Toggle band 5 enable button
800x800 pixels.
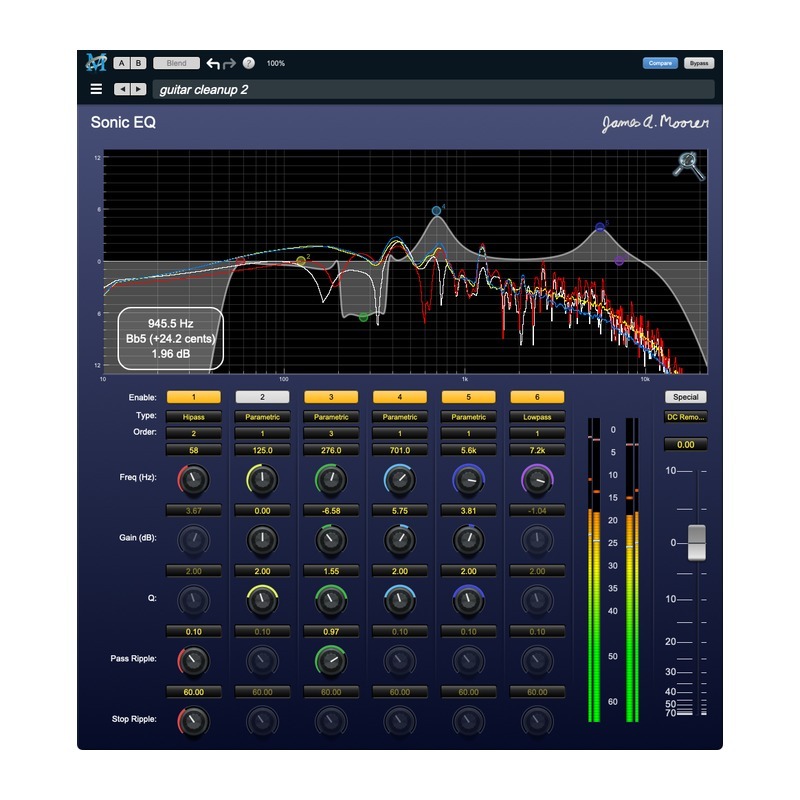468,397
